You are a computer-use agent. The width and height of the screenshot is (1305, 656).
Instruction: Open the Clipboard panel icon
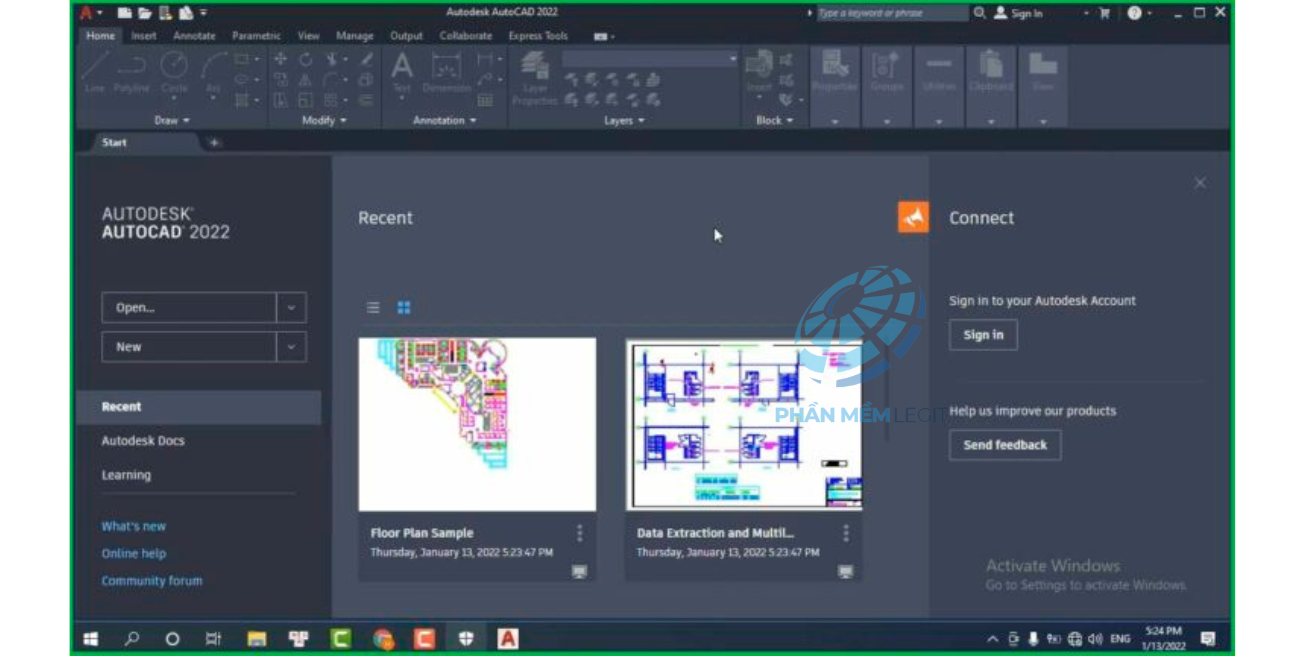[991, 72]
